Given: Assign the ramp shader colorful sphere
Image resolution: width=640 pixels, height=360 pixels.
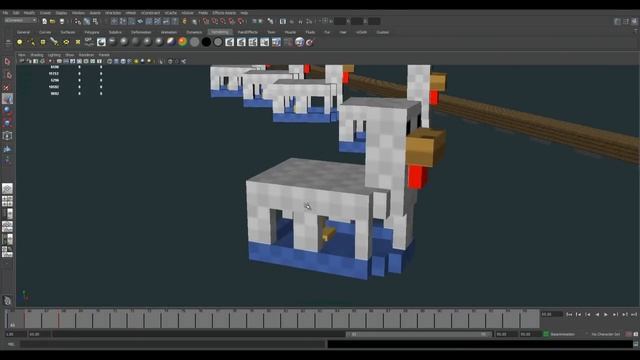Looking at the screenshot, I should click(182, 42).
